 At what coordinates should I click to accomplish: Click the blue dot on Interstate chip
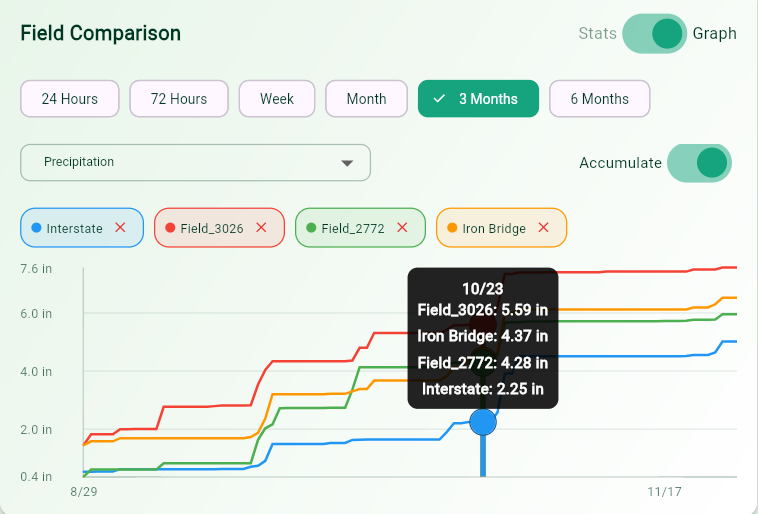point(36,228)
